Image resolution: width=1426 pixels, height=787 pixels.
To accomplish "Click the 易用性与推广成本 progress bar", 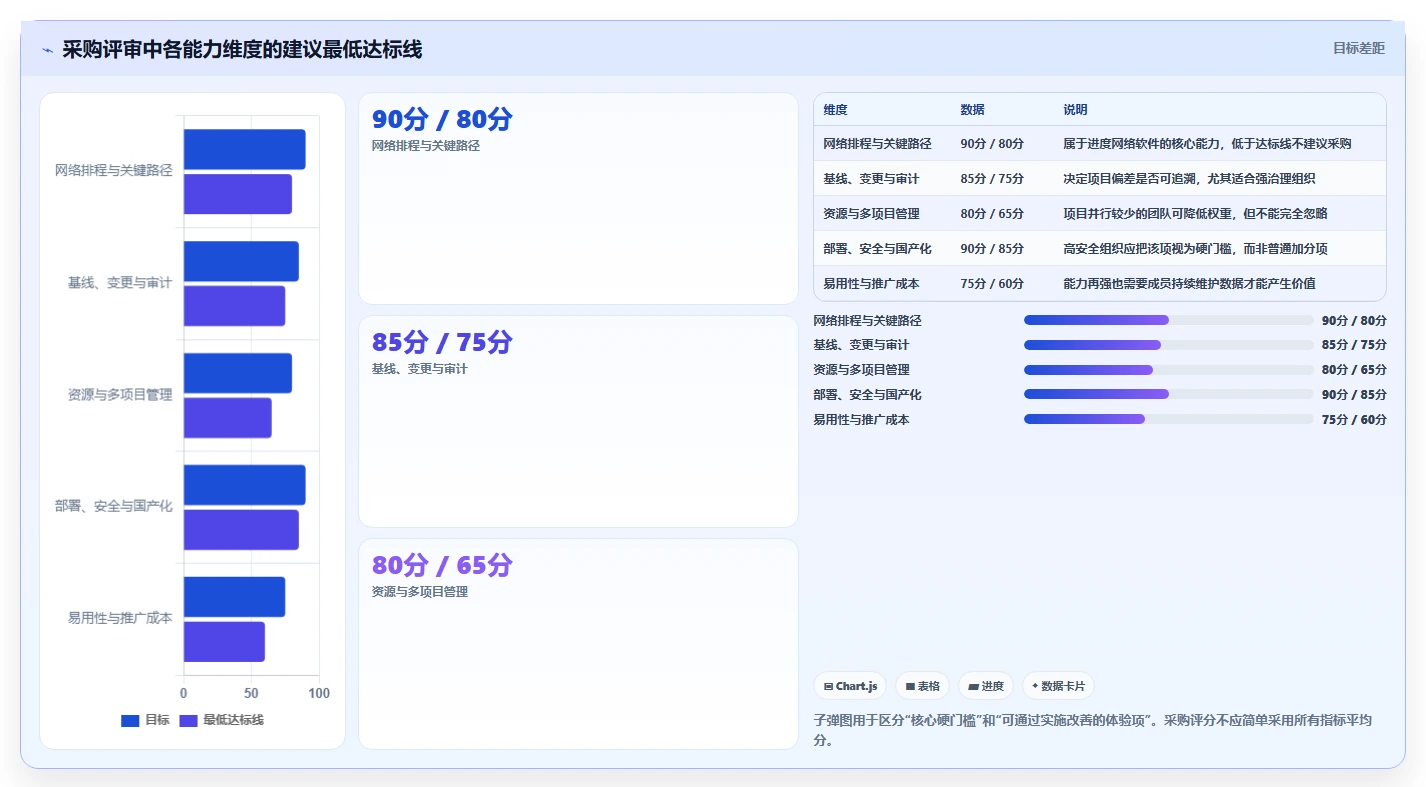I will point(1168,420).
